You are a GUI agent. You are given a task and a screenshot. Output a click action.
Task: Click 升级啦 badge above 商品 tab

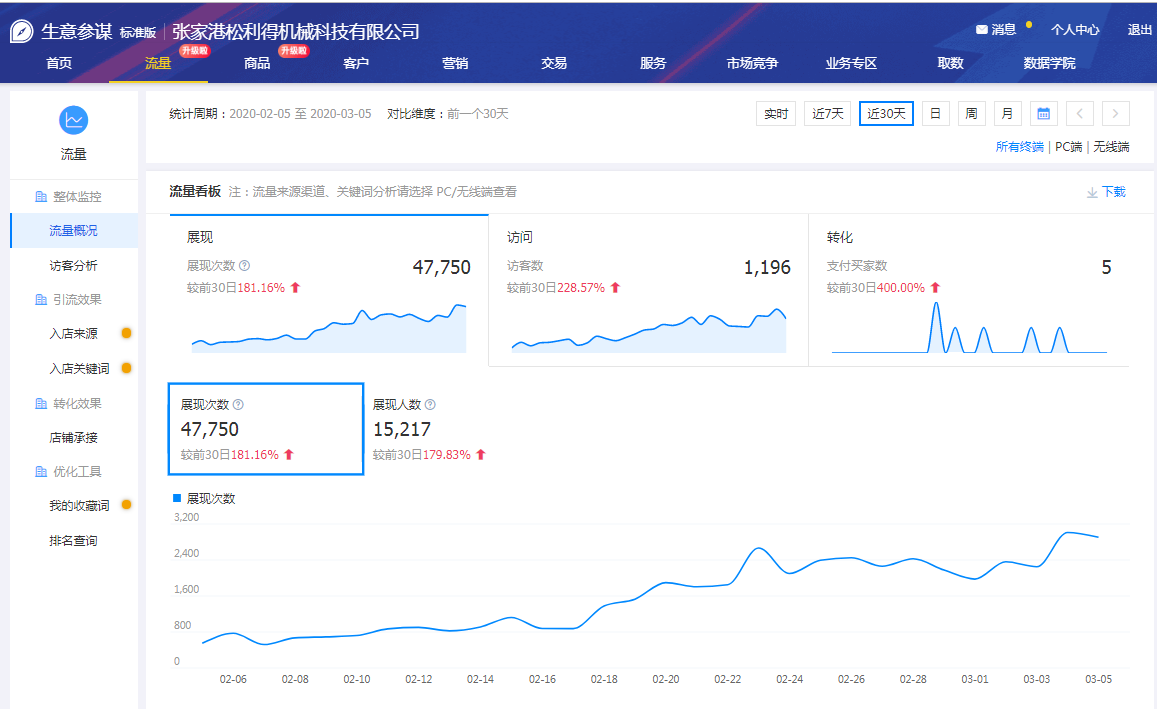[294, 51]
